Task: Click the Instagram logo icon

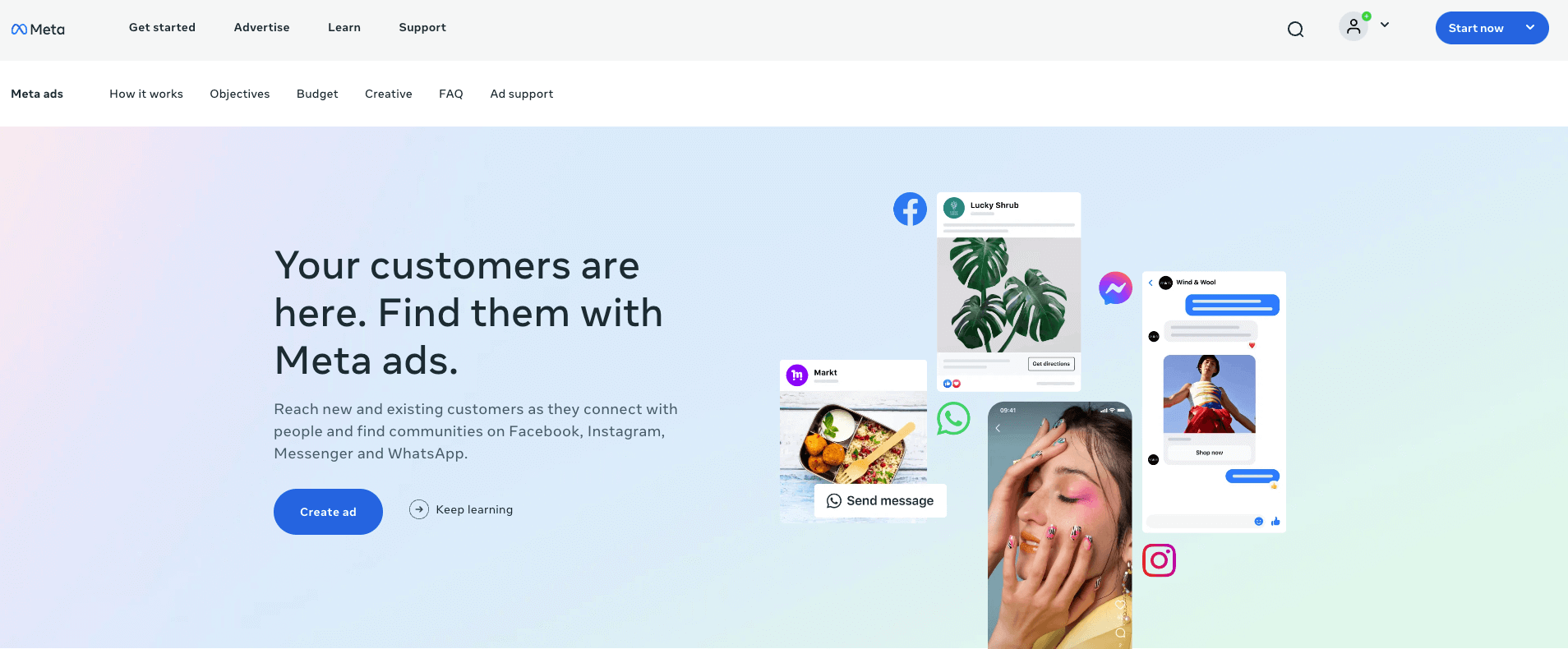Action: tap(1159, 560)
